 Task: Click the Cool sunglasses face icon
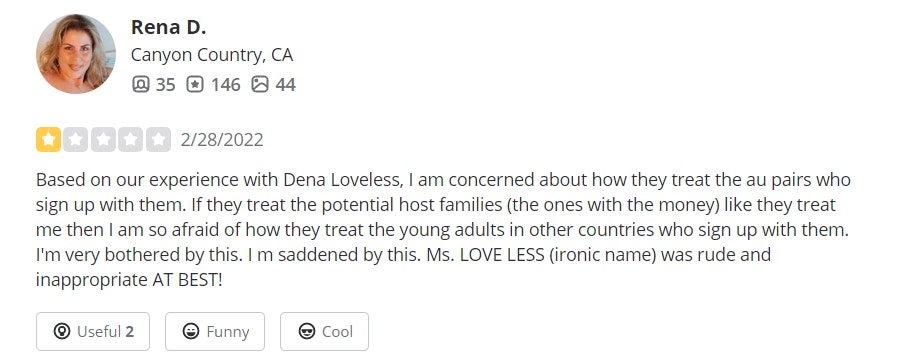307,332
